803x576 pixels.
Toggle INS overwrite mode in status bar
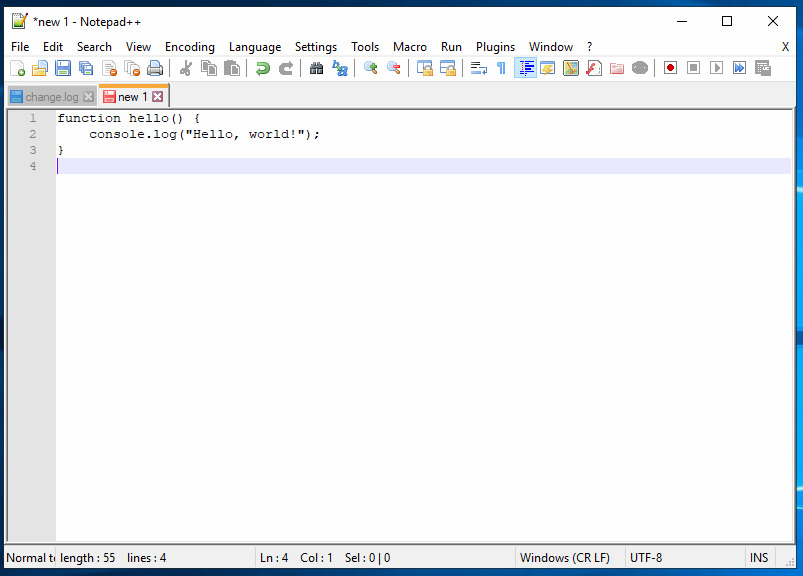(x=759, y=557)
